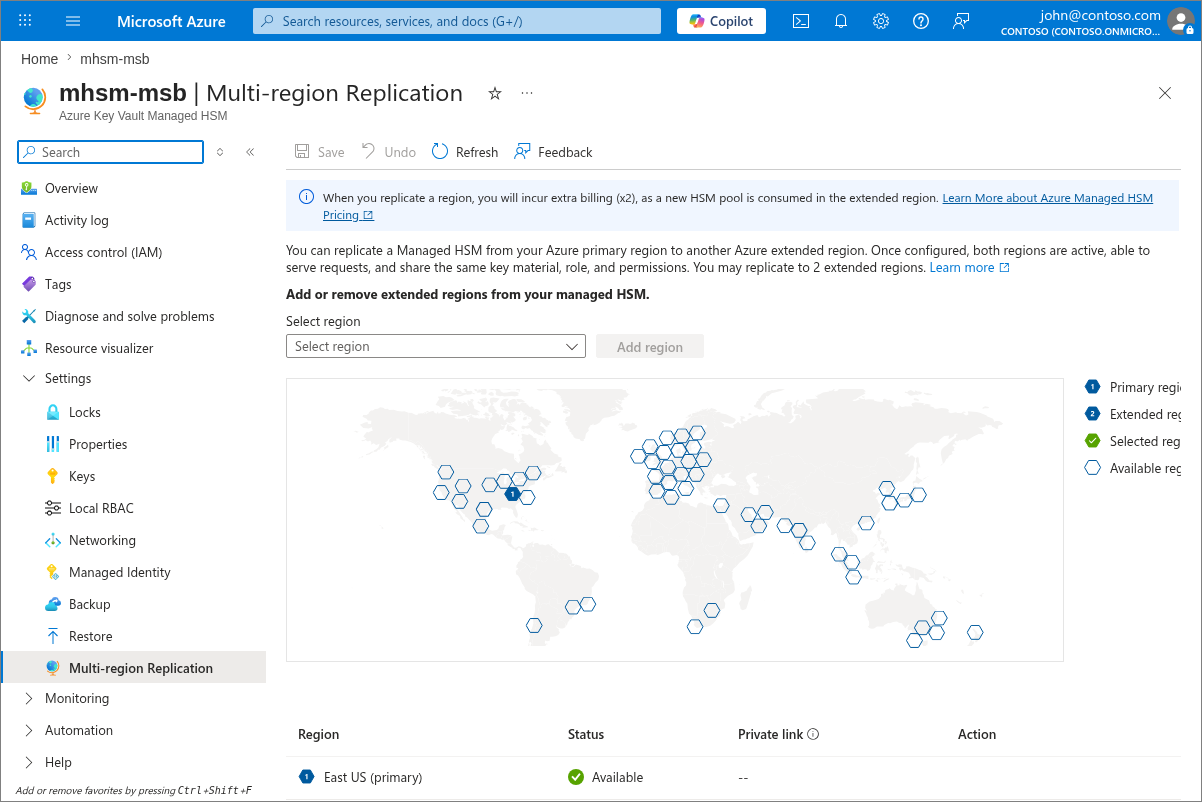Click the Action column header
Screen dimensions: 1202x802
pos(977,734)
